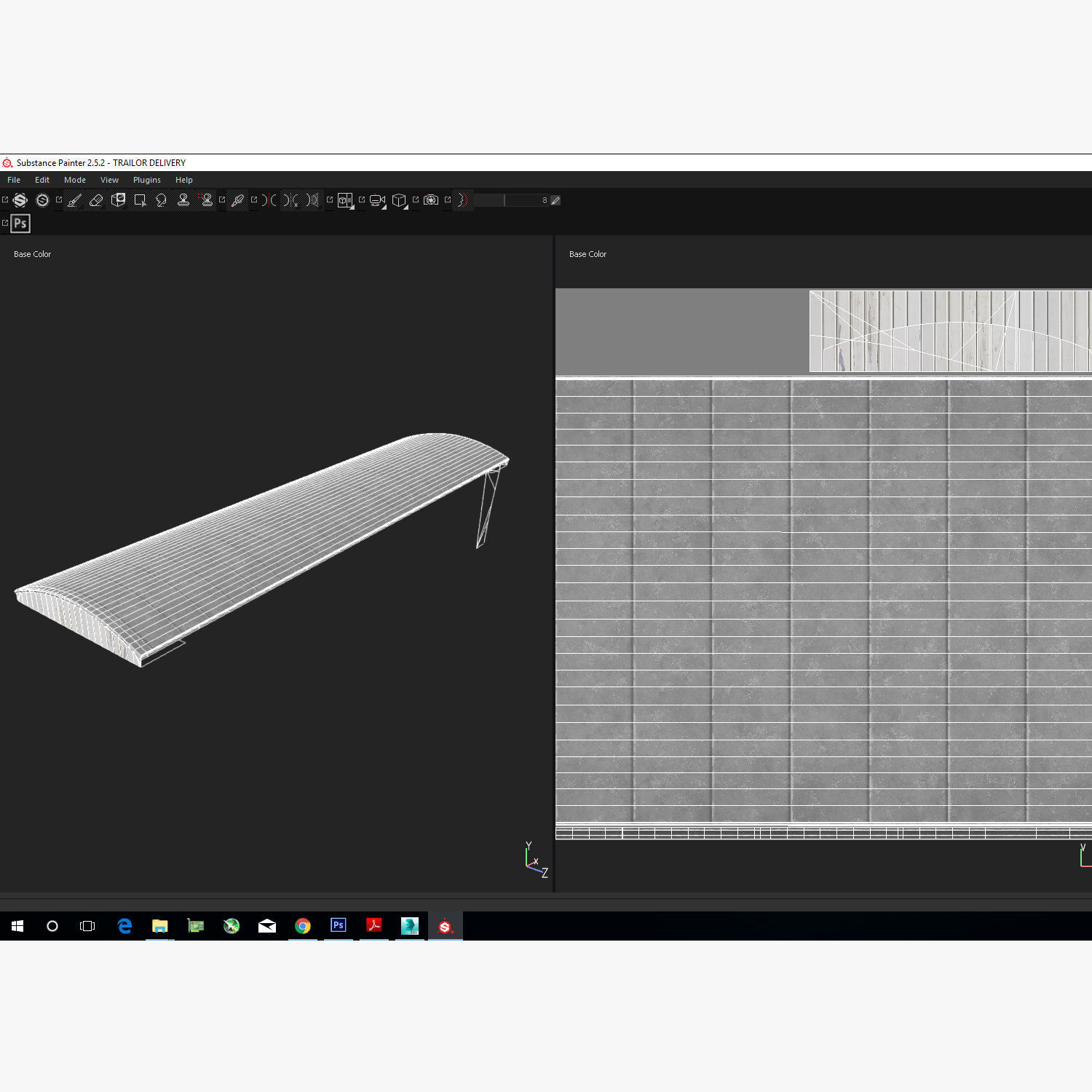This screenshot has width=1092, height=1092.
Task: Click the wood plank UV island in 2D view
Action: coord(950,331)
